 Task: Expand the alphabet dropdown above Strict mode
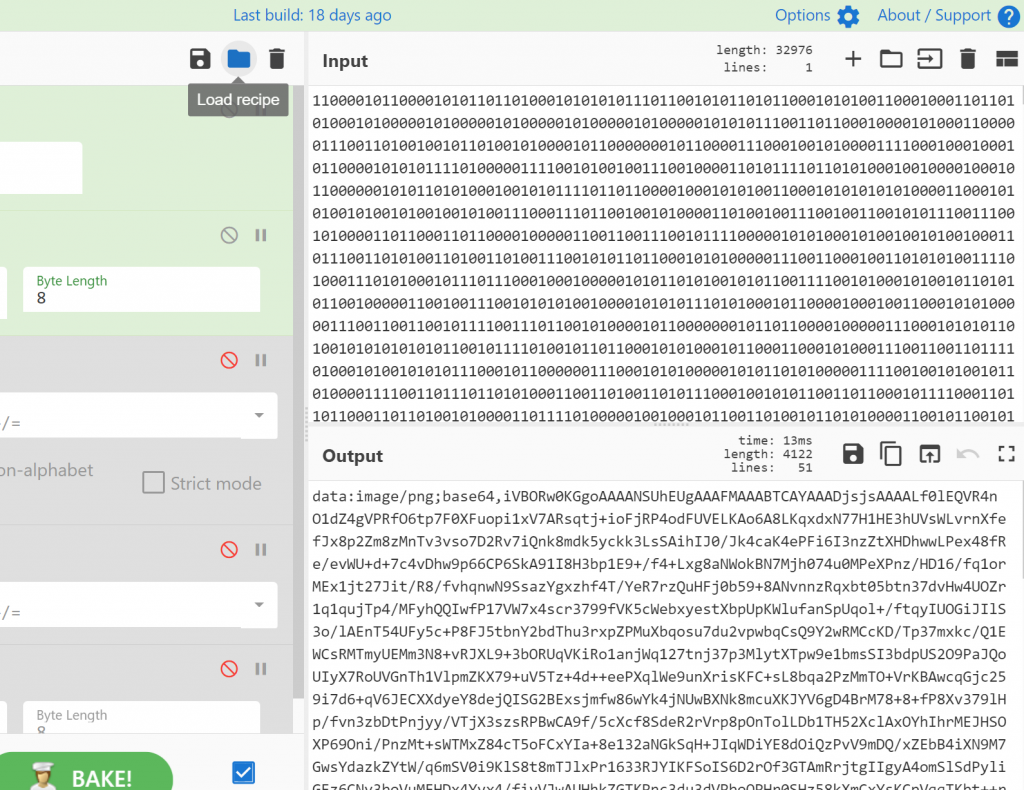click(x=259, y=415)
